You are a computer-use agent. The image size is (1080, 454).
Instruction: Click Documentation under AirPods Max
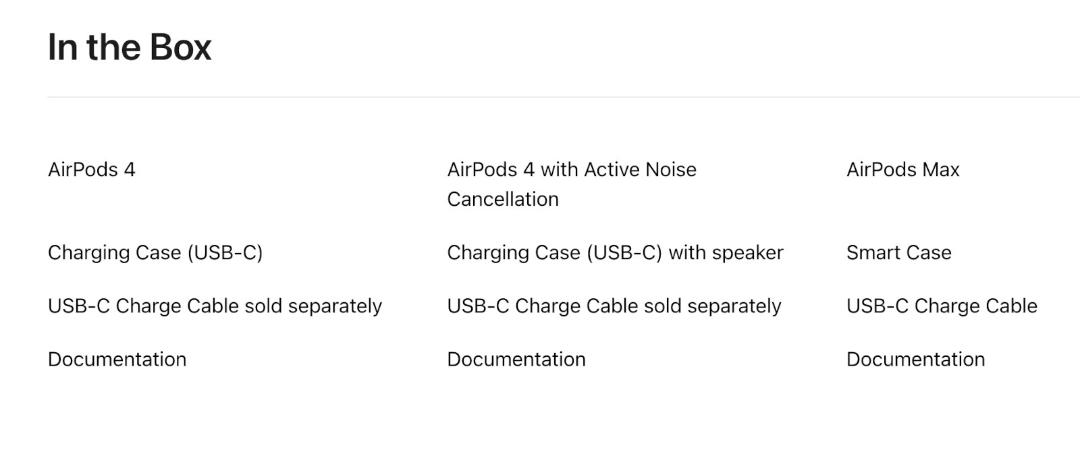point(915,360)
